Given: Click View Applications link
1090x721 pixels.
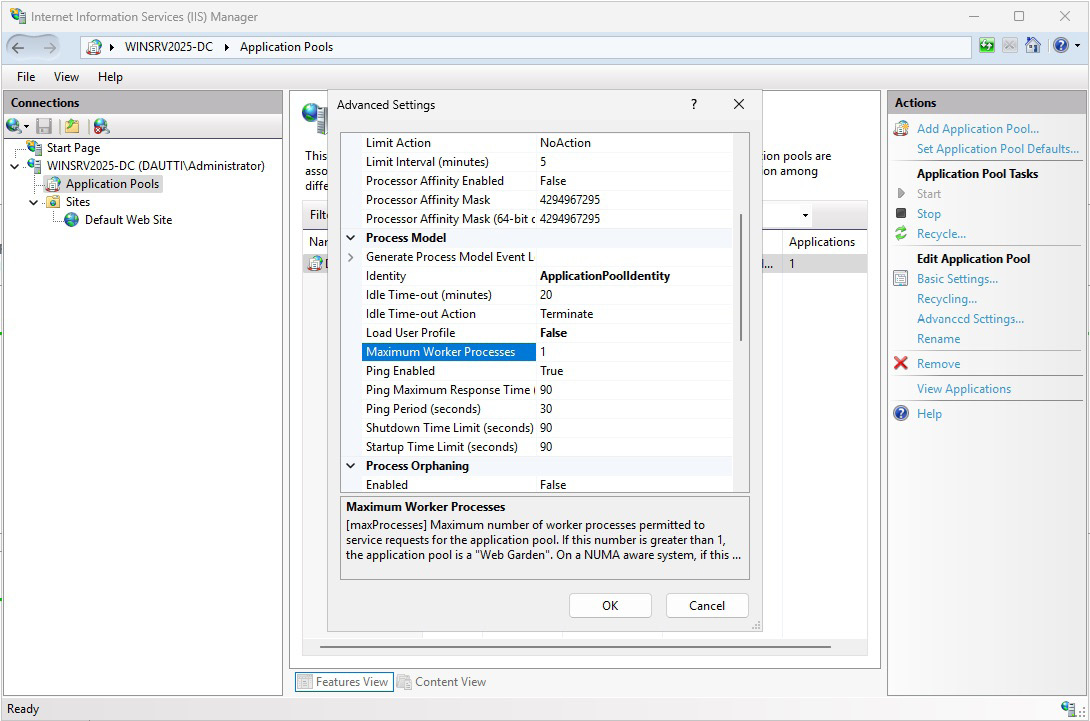Looking at the screenshot, I should (x=963, y=389).
